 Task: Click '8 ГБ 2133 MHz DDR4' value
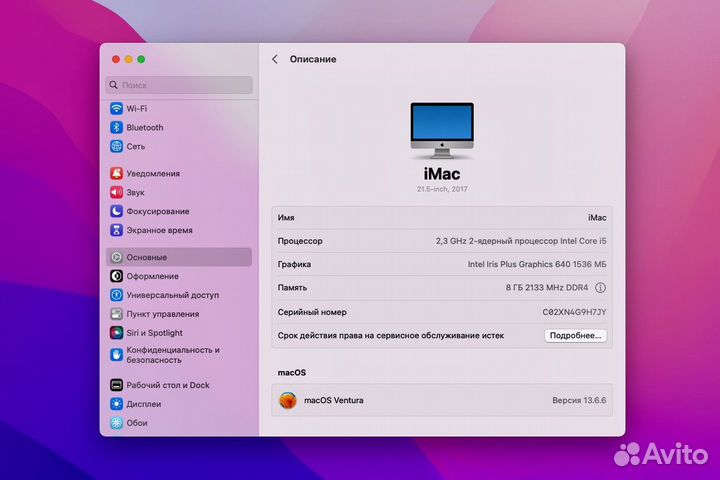(x=546, y=288)
